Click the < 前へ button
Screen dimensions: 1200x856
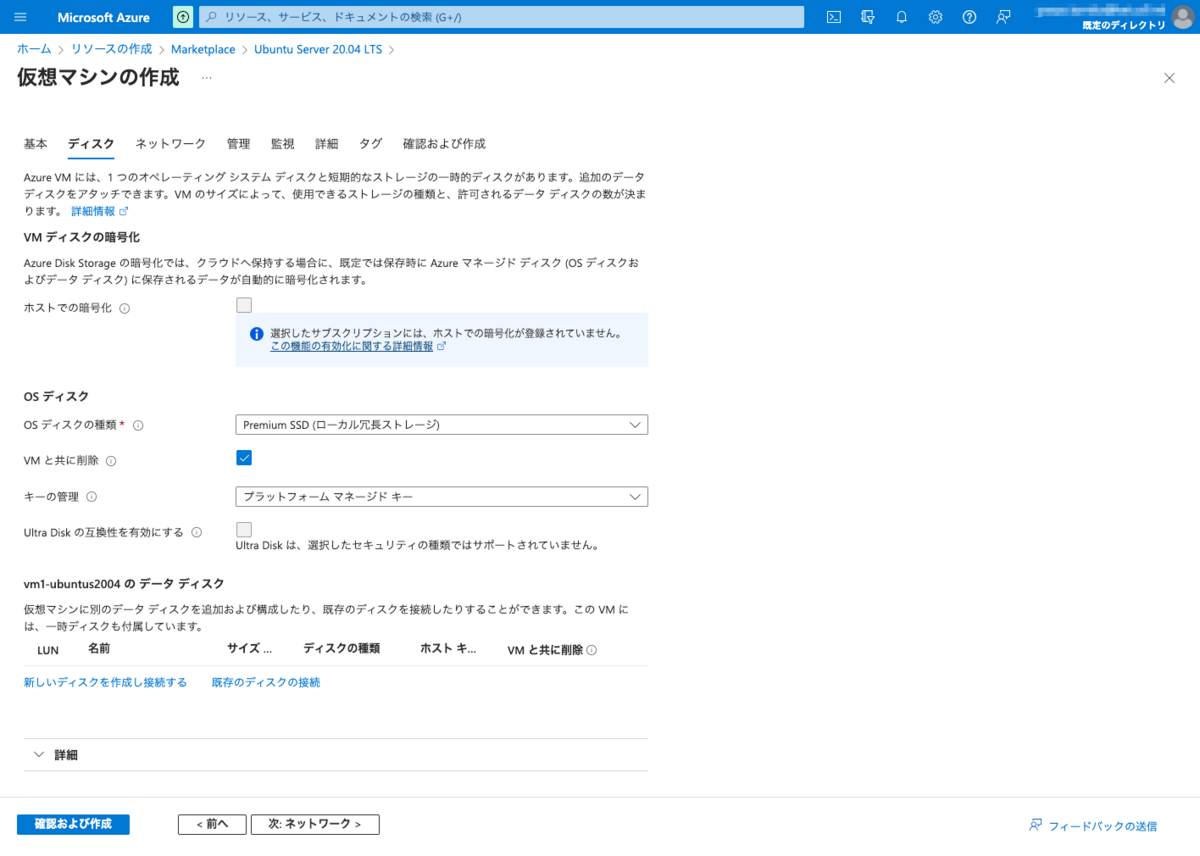[212, 825]
